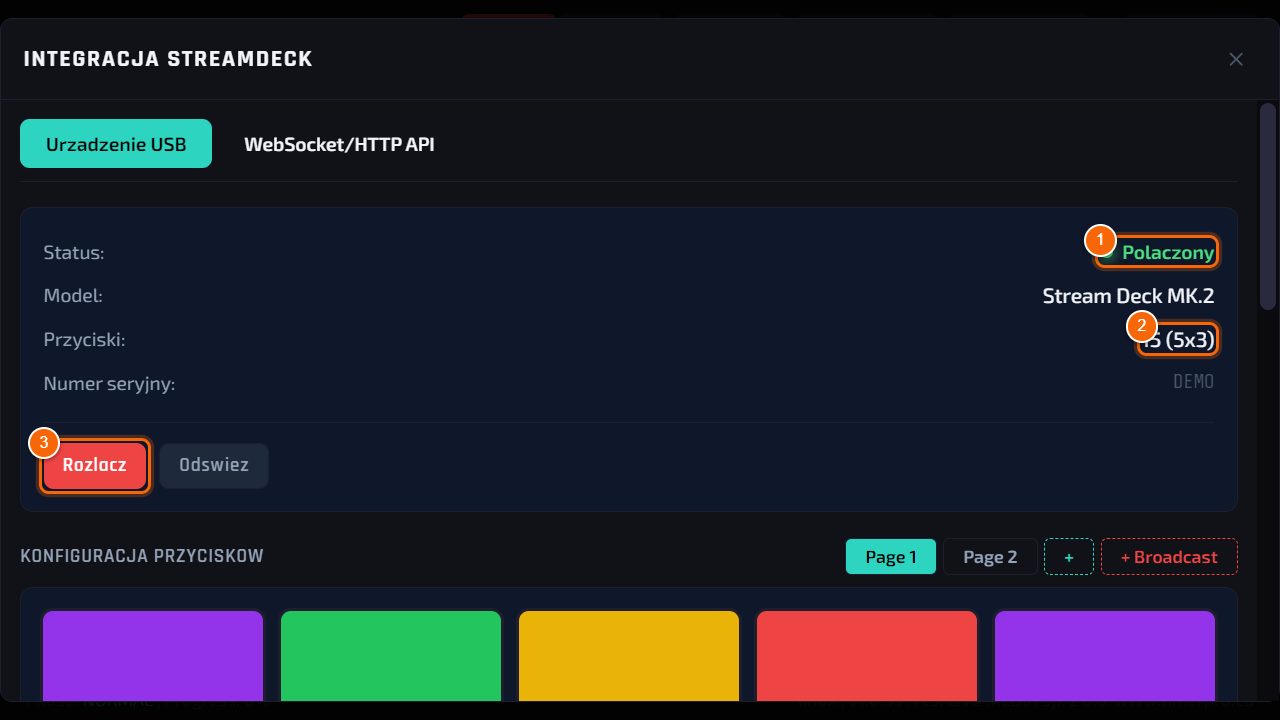This screenshot has height=720, width=1280.
Task: Click the 15 (5x3) button count
Action: coord(1178,340)
